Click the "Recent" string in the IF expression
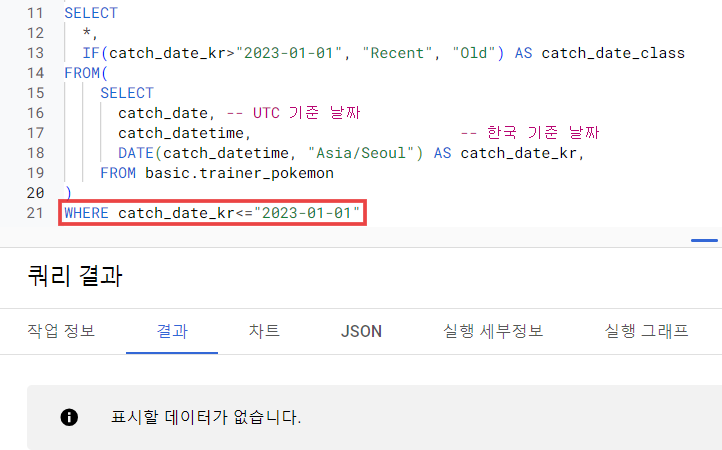The width and height of the screenshot is (722, 450). (397, 53)
